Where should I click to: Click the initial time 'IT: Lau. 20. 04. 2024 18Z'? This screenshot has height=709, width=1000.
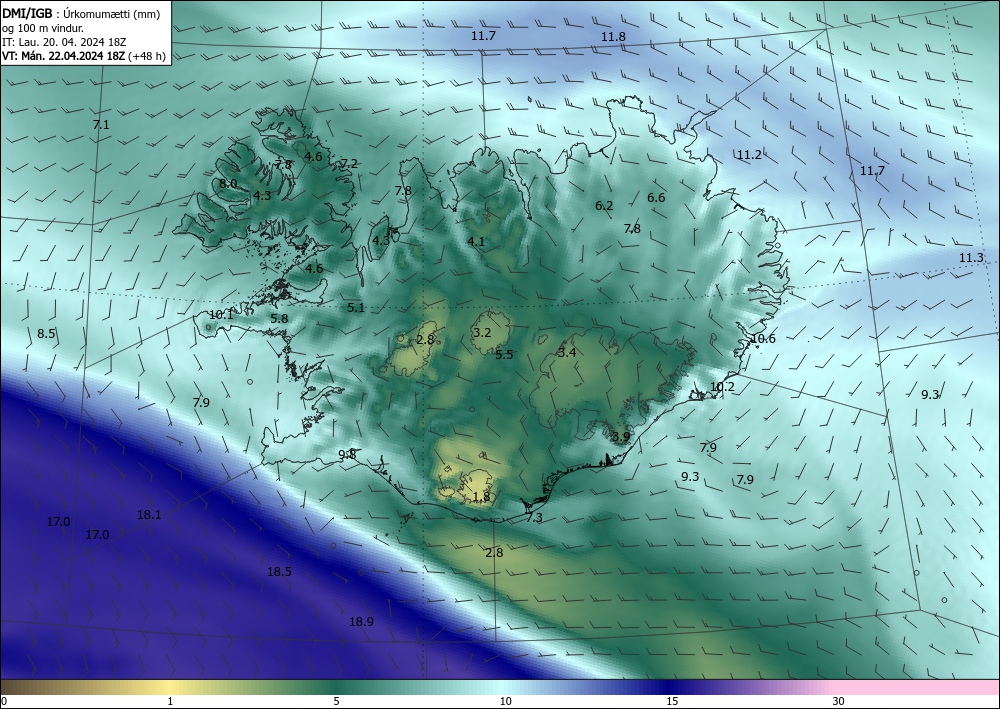pyautogui.click(x=64, y=42)
